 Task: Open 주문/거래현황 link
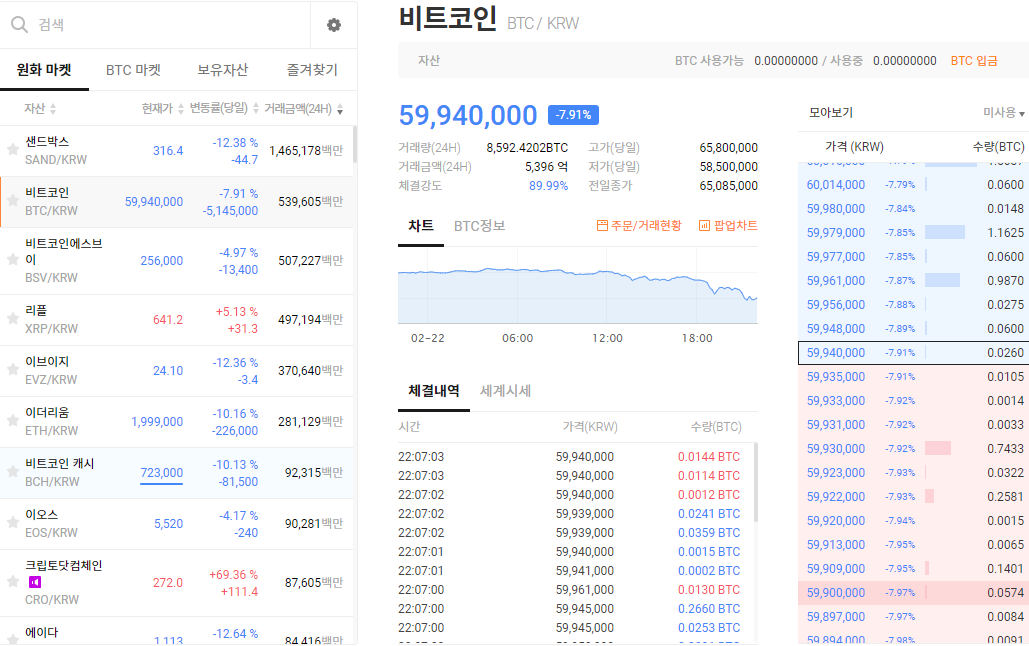[x=639, y=226]
